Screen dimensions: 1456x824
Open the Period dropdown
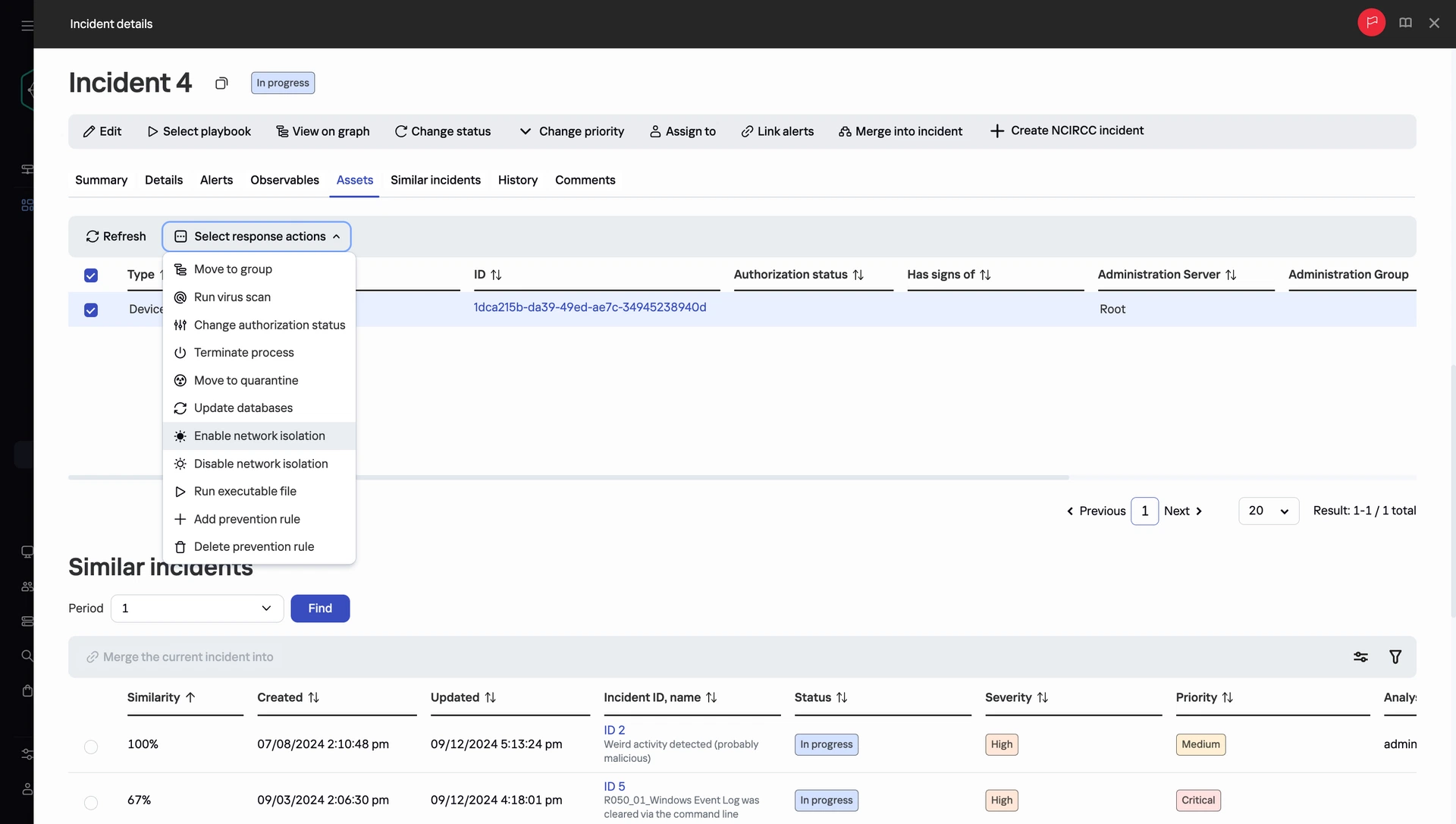click(197, 609)
